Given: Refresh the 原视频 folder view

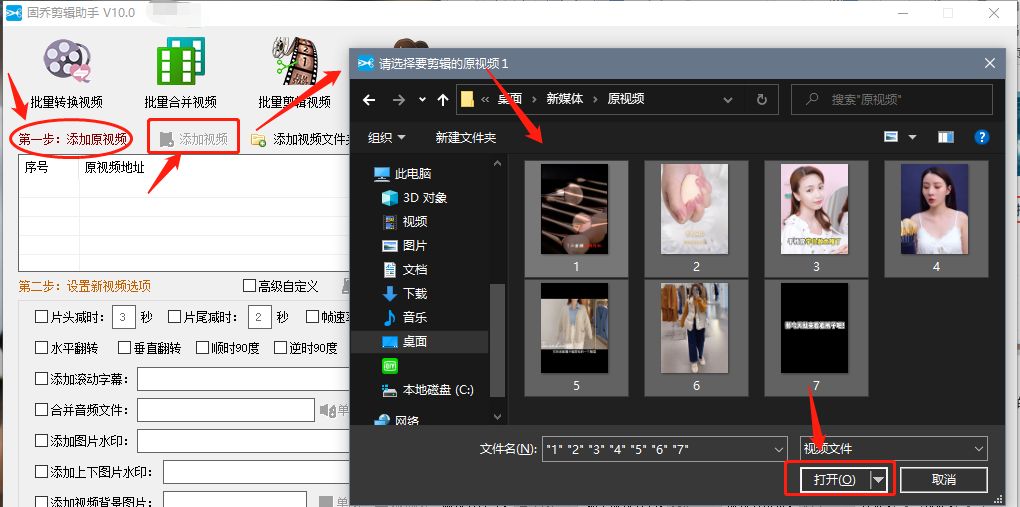Looking at the screenshot, I should [x=762, y=100].
